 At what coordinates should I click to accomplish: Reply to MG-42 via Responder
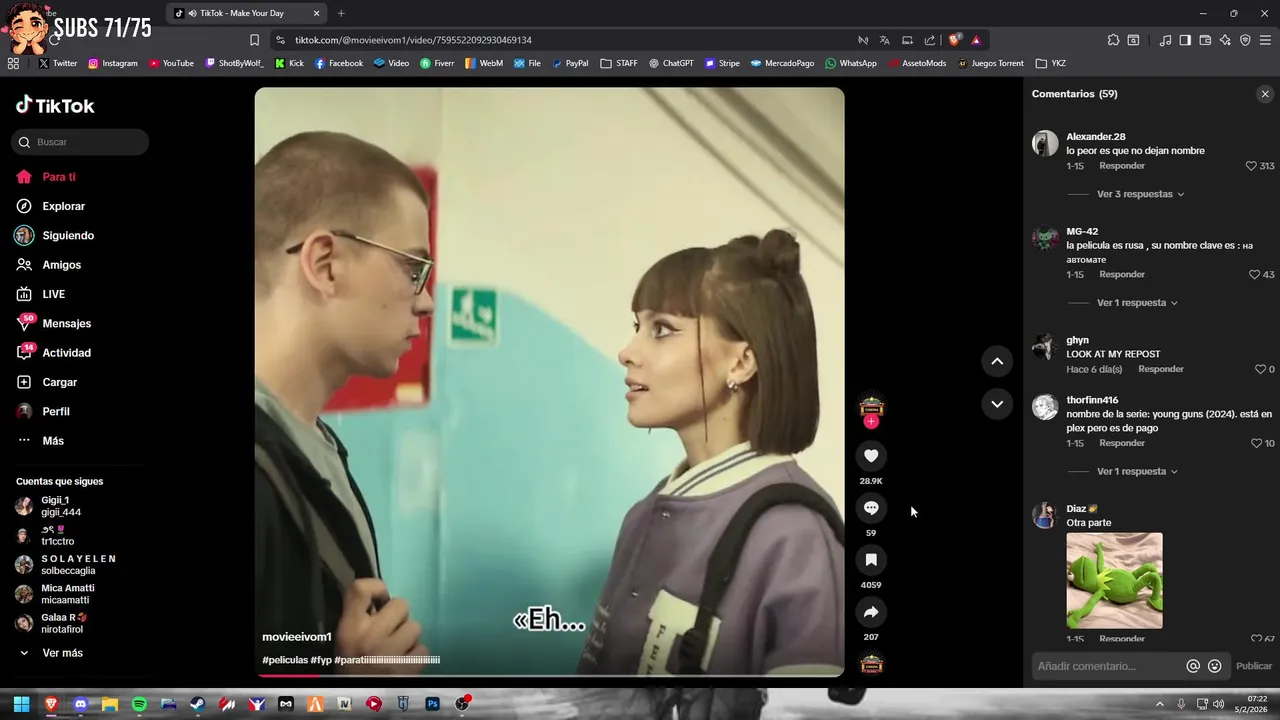(1122, 274)
